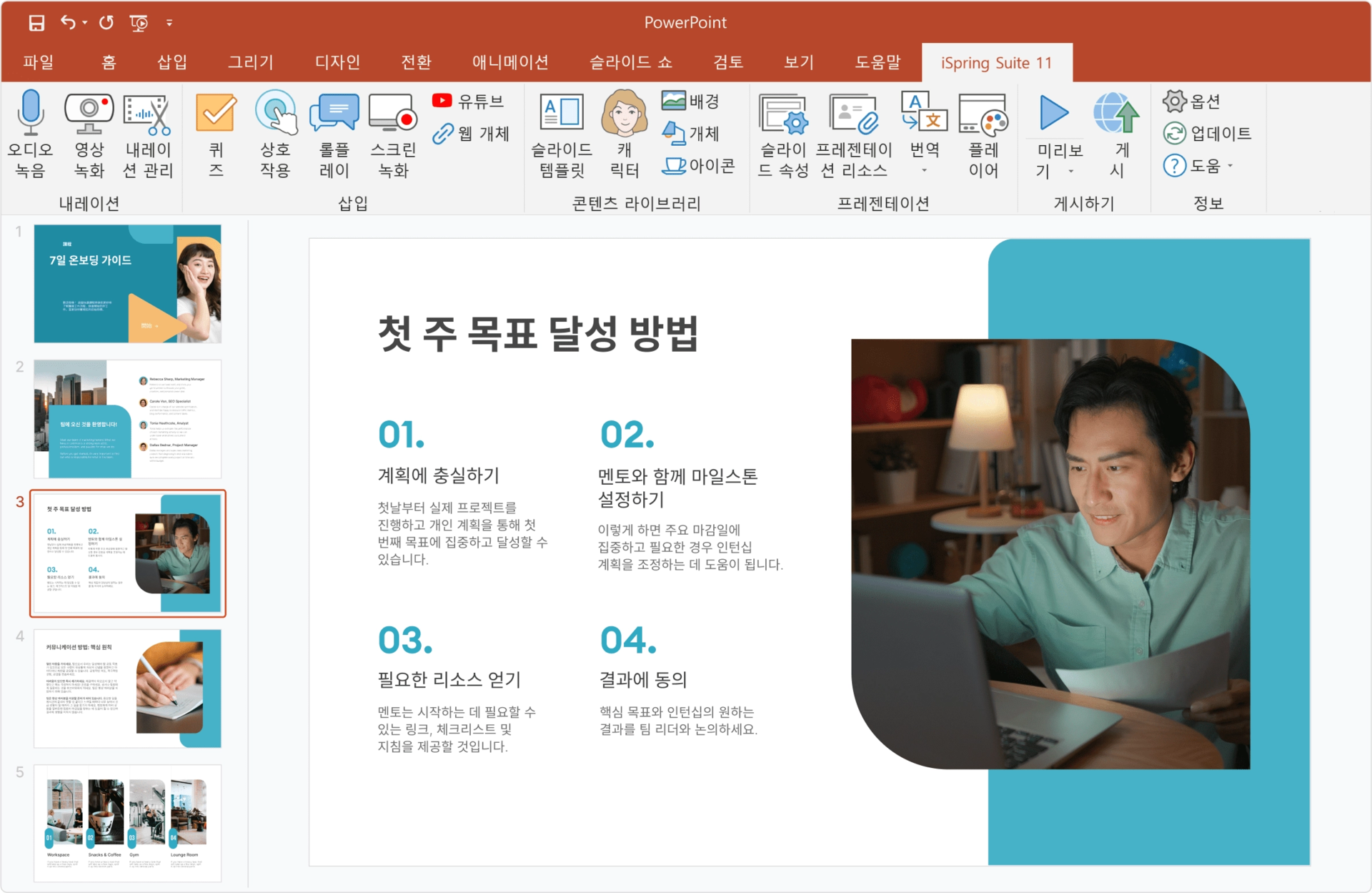This screenshot has height=893, width=1372.
Task: Select slide 4 thumbnail in panel
Action: (x=127, y=689)
